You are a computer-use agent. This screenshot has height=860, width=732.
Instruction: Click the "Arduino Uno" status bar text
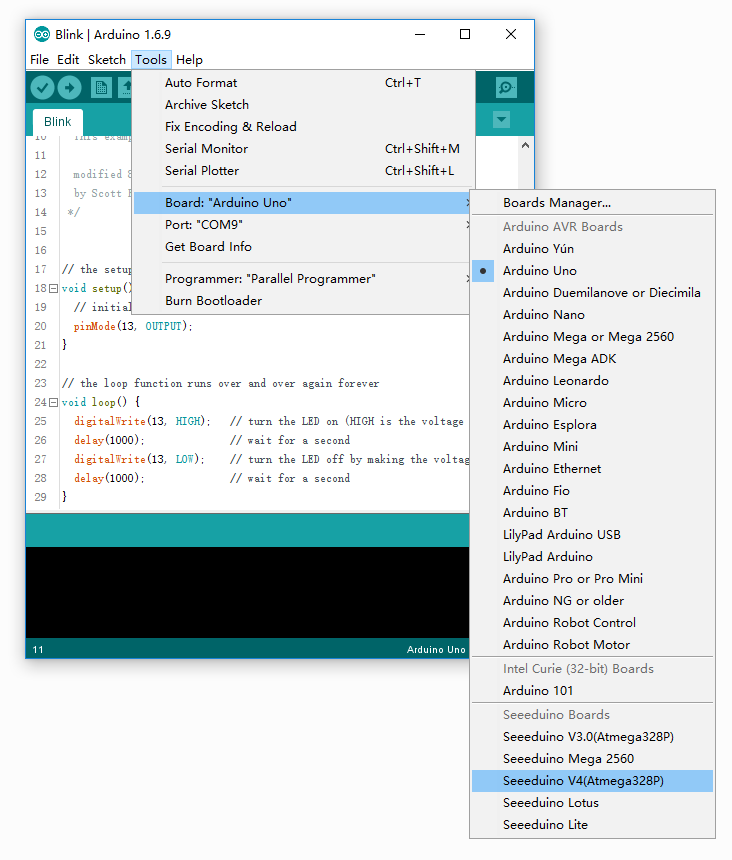coord(436,649)
